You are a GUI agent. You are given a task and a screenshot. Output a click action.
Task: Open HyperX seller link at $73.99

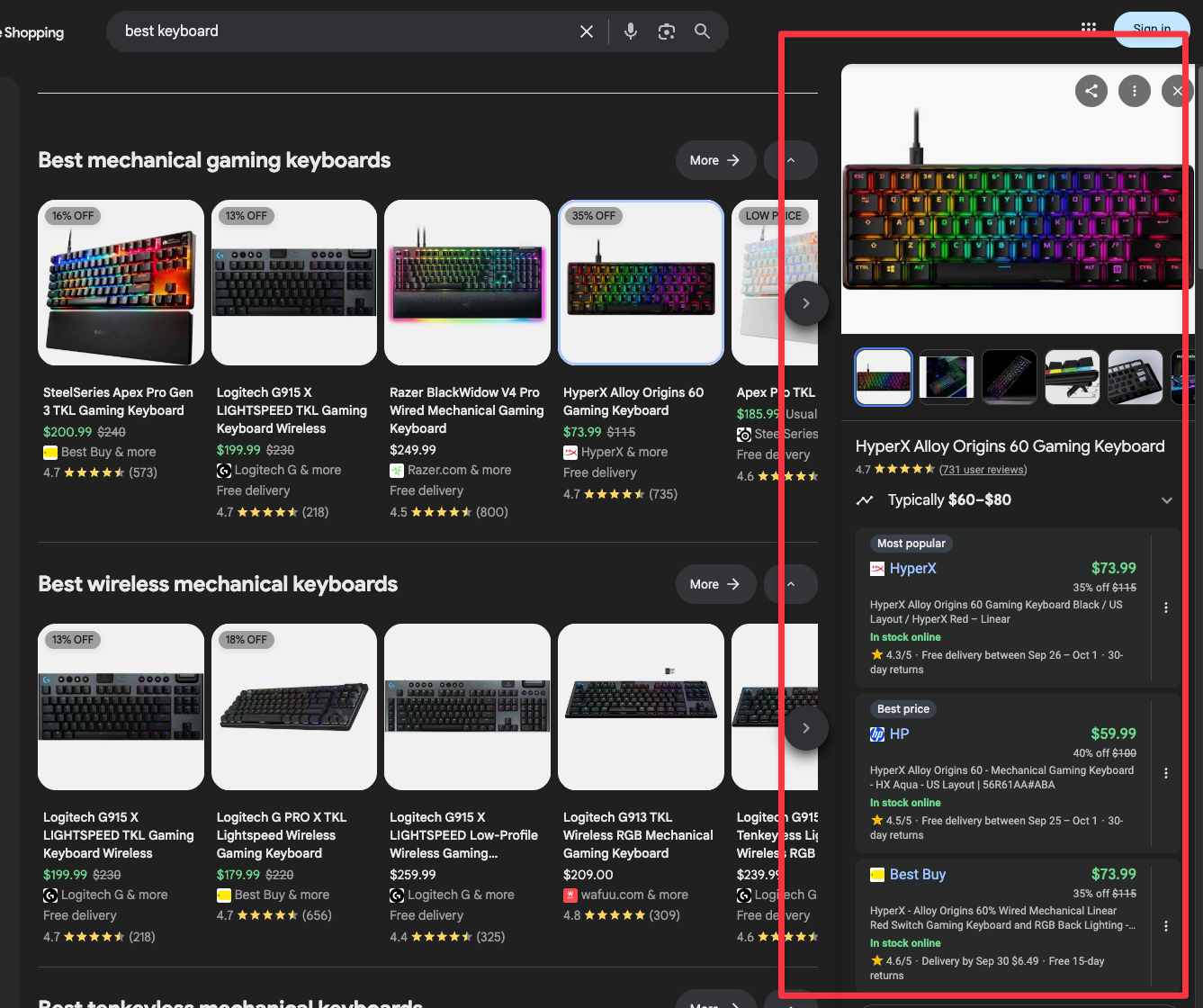(912, 569)
